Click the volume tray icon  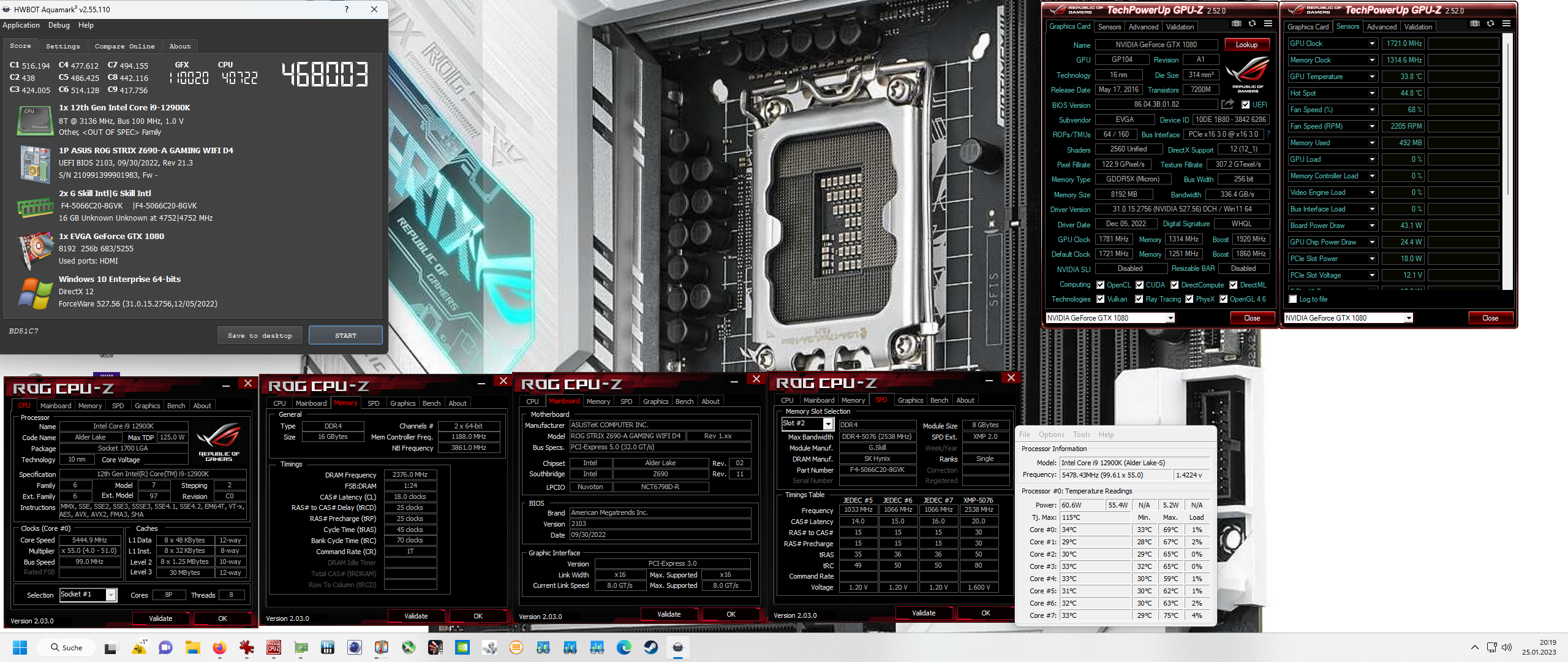(1507, 647)
